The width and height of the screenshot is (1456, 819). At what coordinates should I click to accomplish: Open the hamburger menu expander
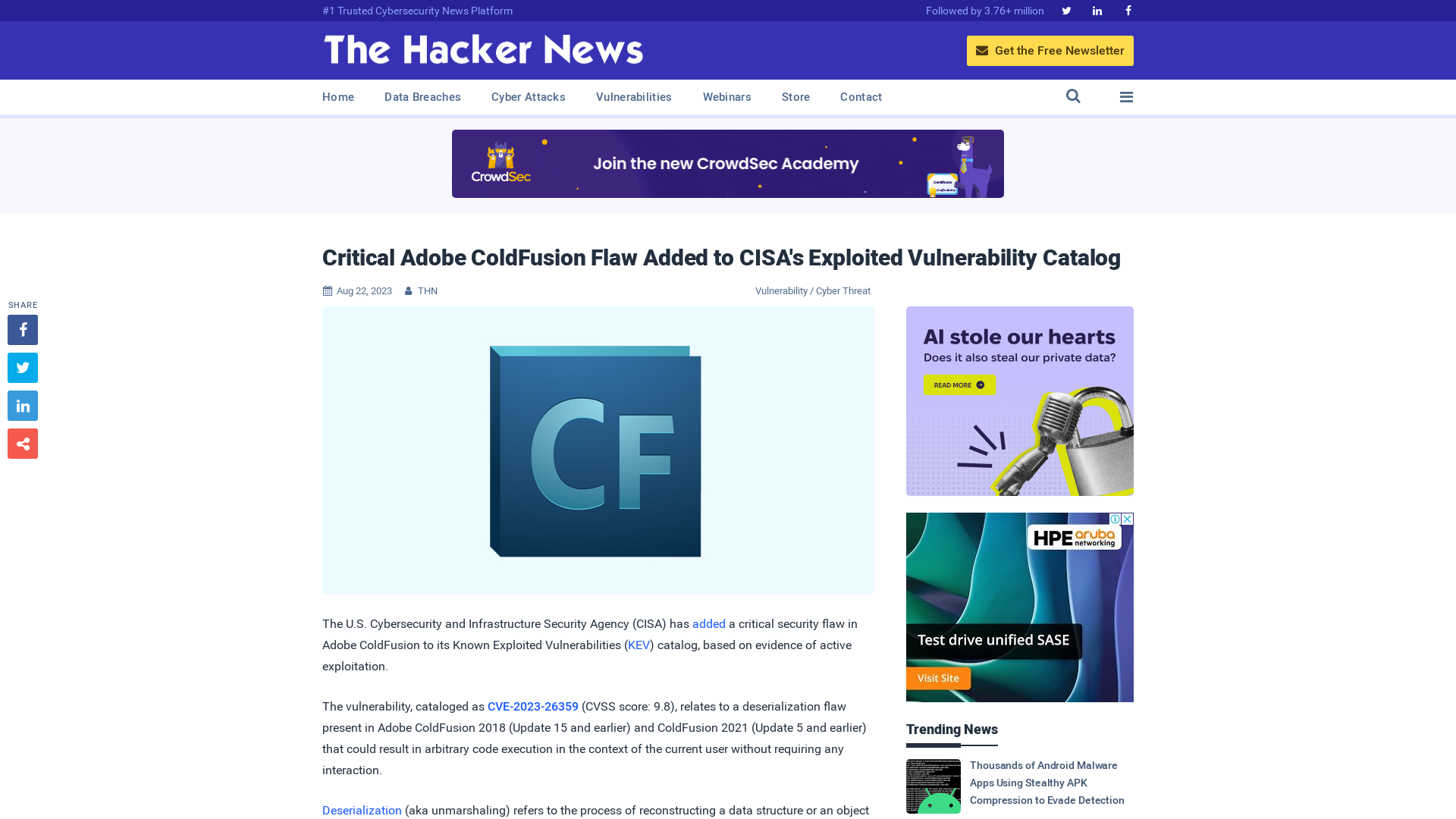1126,96
